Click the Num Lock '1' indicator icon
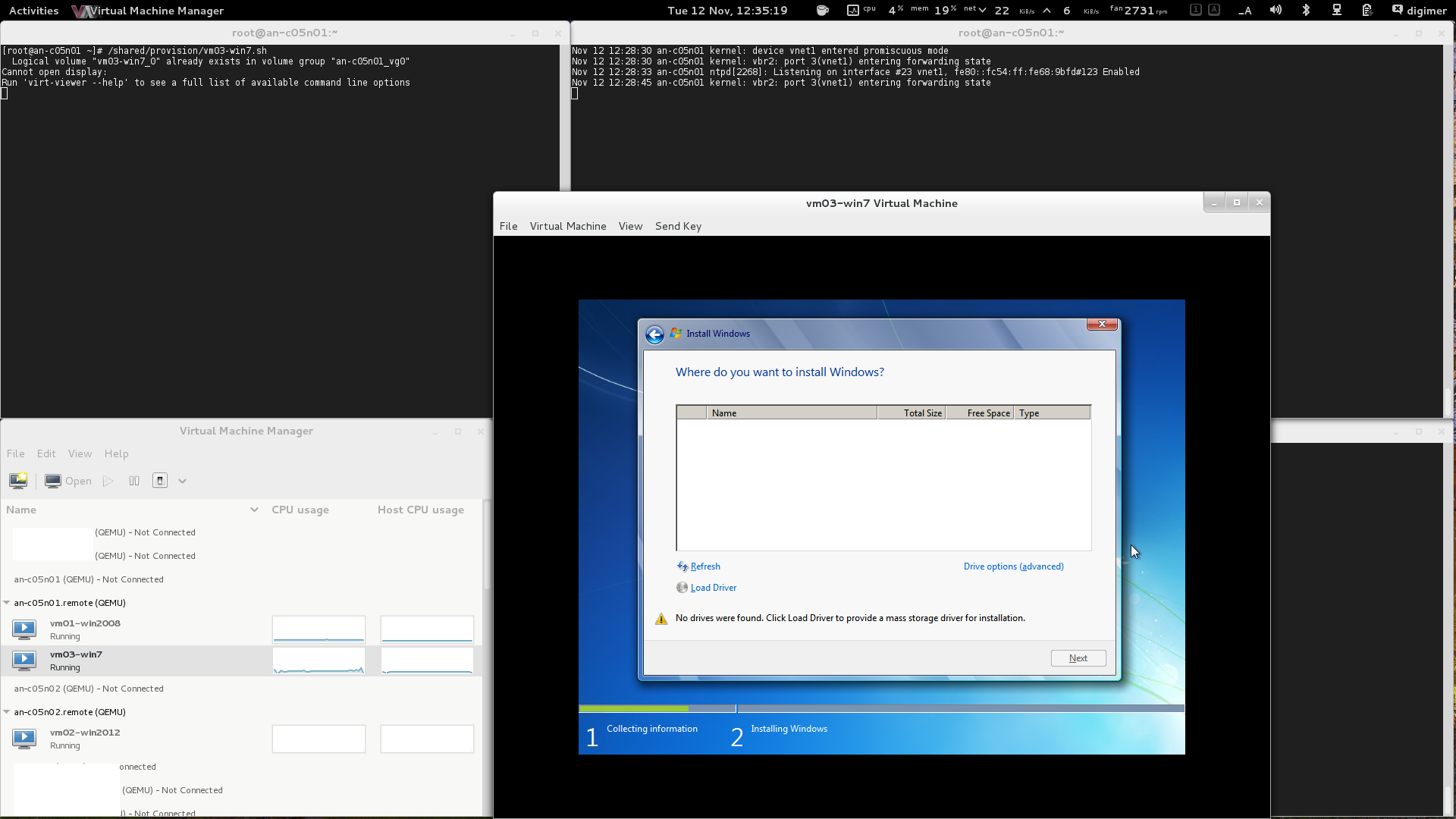 1196,10
